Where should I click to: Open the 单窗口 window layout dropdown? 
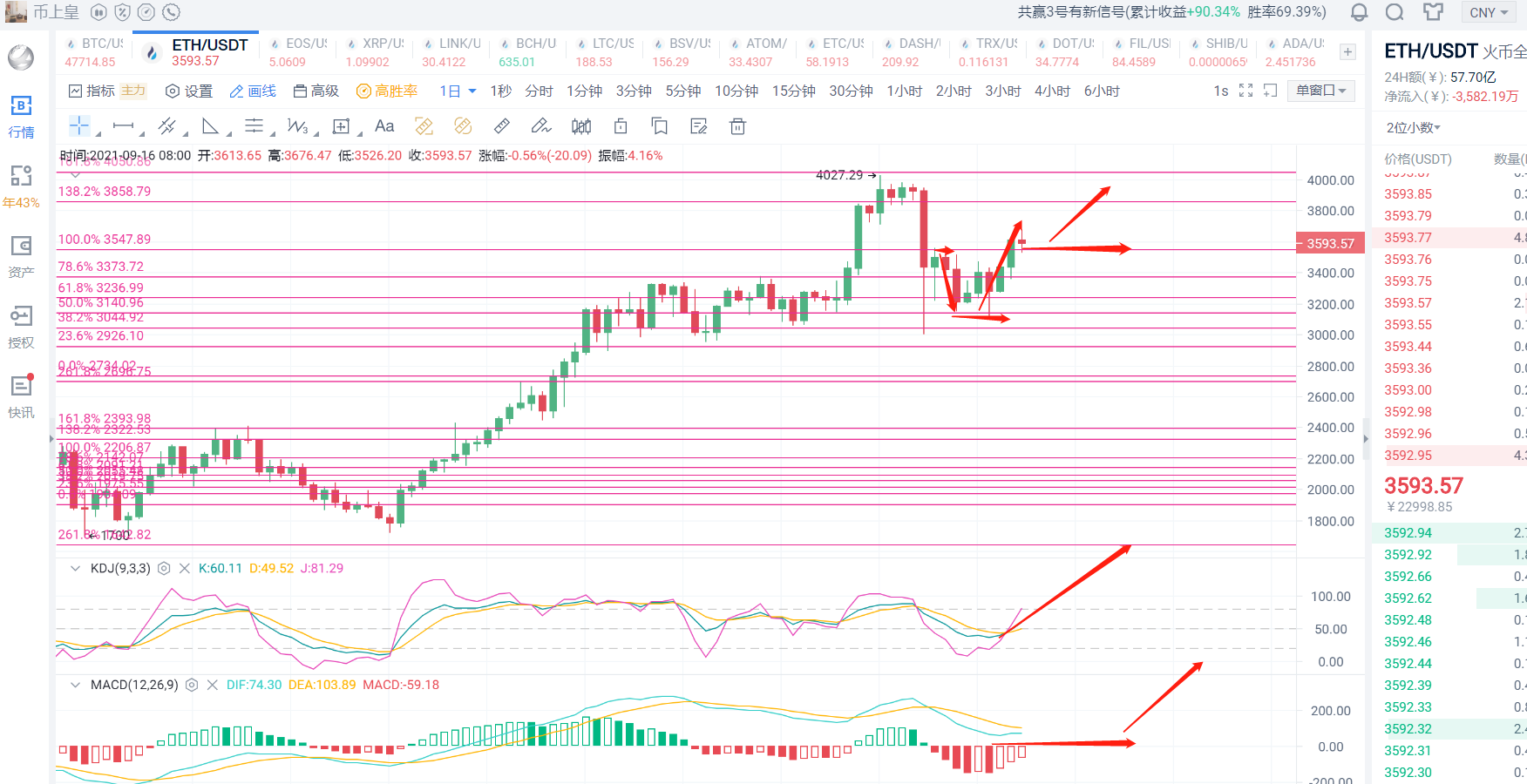(1321, 91)
